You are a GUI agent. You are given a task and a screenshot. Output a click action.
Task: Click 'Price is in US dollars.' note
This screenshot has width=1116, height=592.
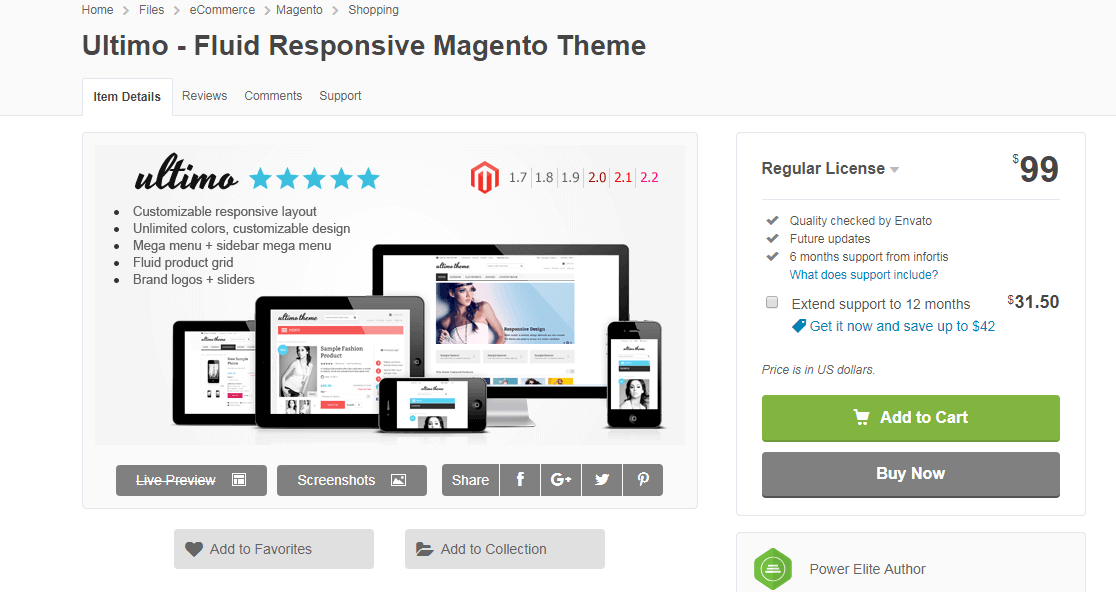pos(818,369)
